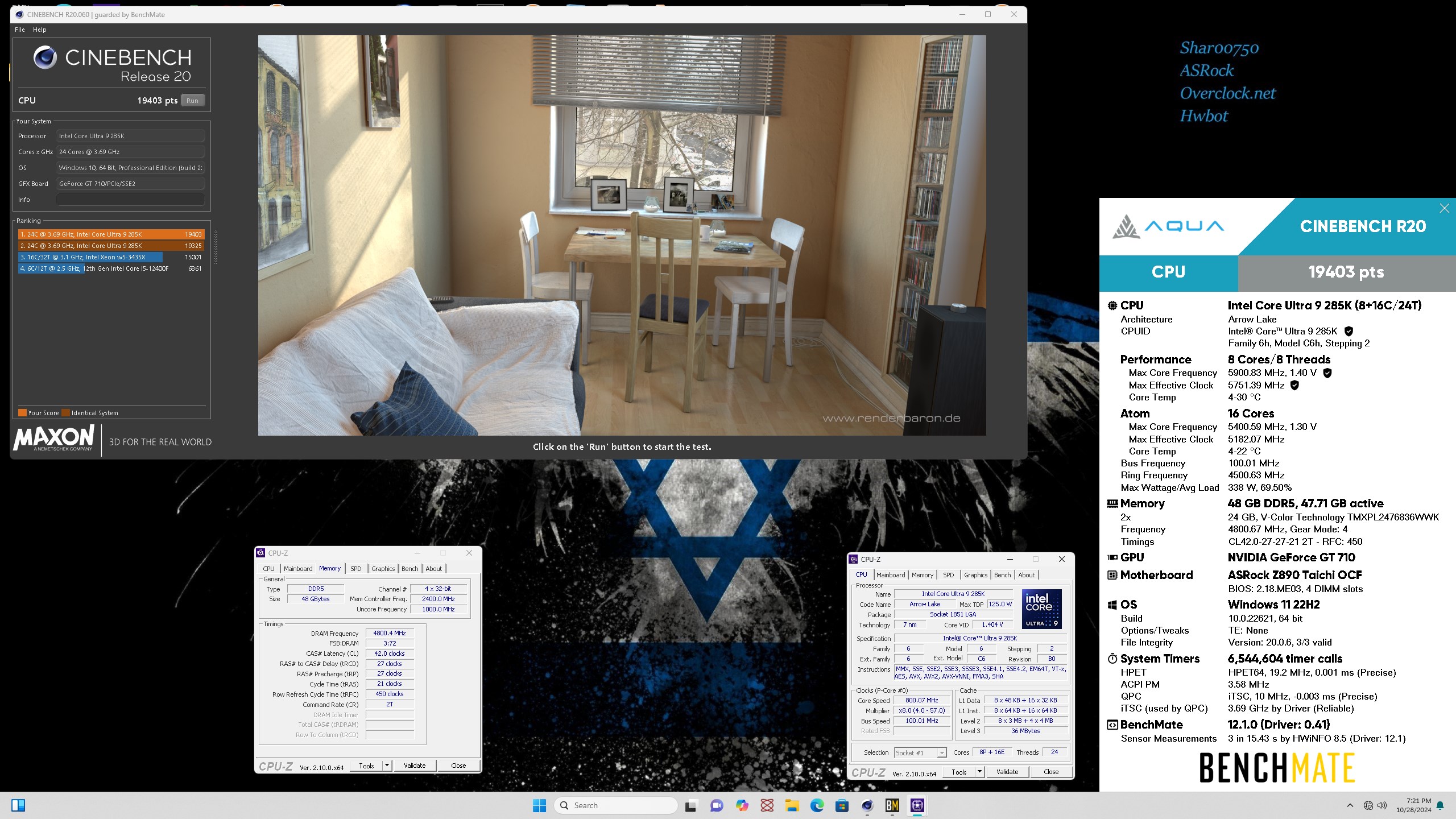The width and height of the screenshot is (1456, 819).
Task: Click the Memory icon in BenchMate panel
Action: (1112, 503)
